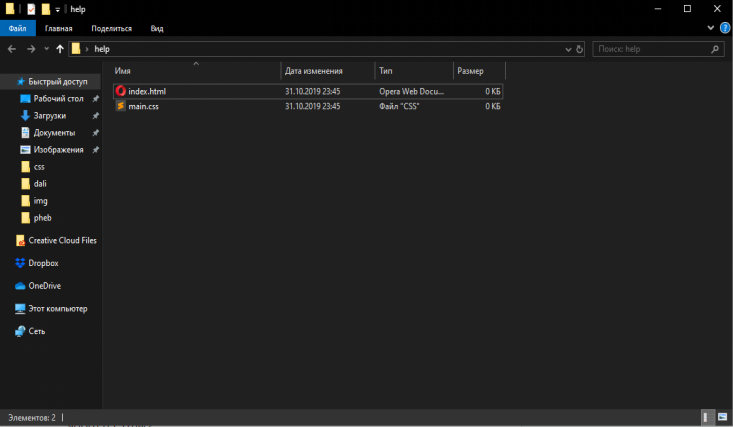Sort files by Имя column
This screenshot has width=733, height=427.
[x=196, y=71]
